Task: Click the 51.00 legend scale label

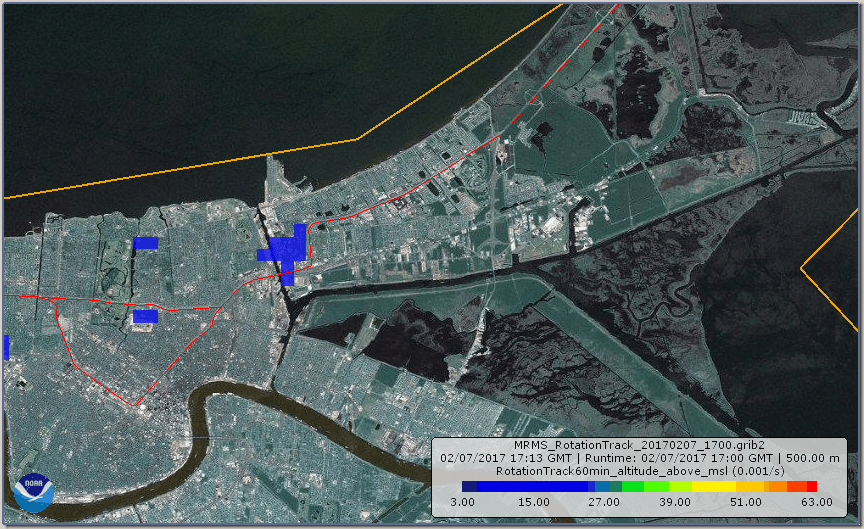Action: coord(746,502)
